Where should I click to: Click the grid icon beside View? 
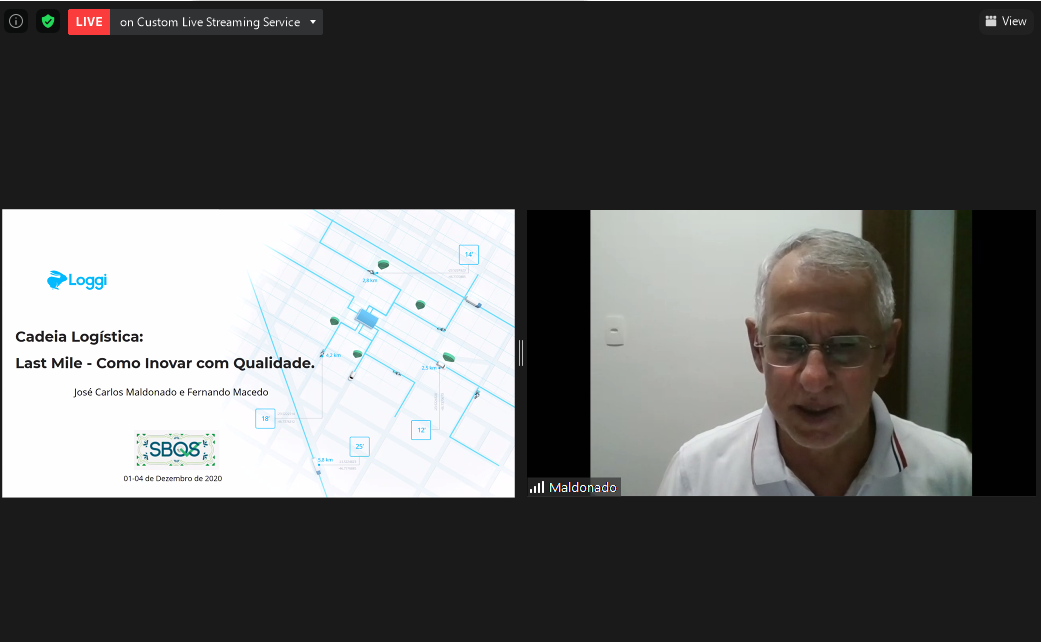[x=991, y=21]
